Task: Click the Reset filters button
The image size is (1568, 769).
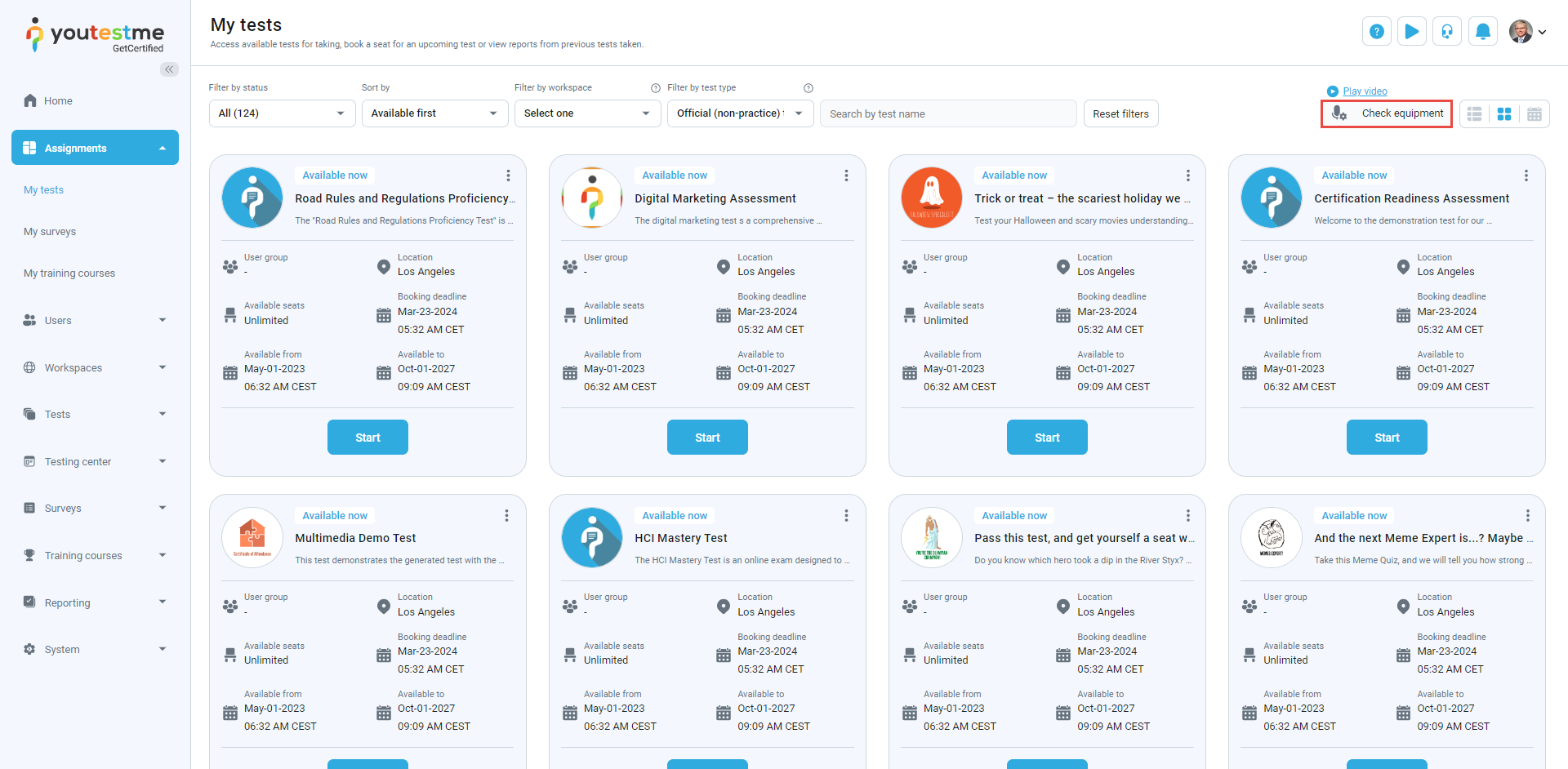Action: [x=1120, y=114]
